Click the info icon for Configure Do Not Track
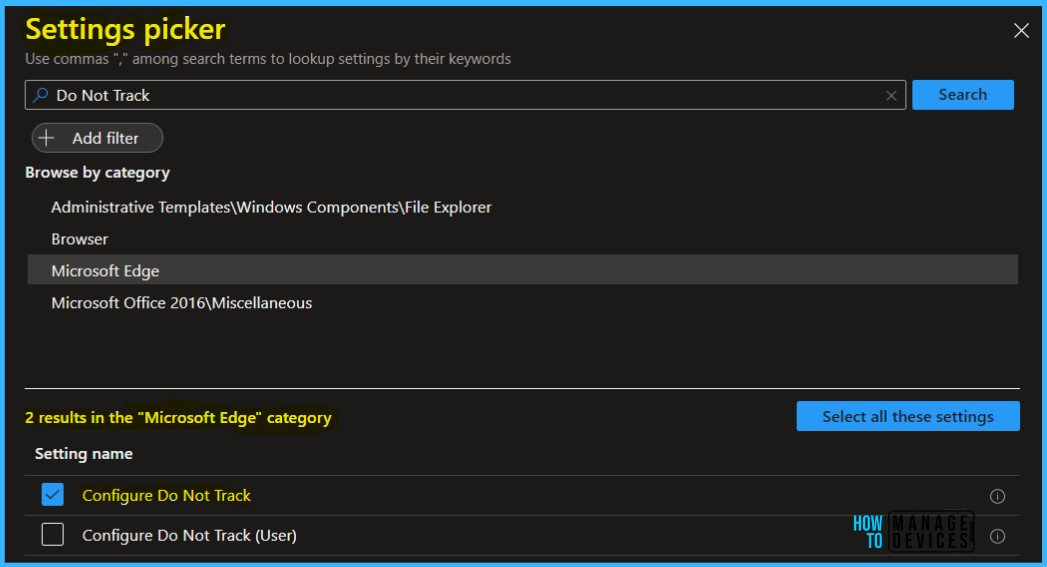Viewport: 1047px width, 567px height. point(997,496)
